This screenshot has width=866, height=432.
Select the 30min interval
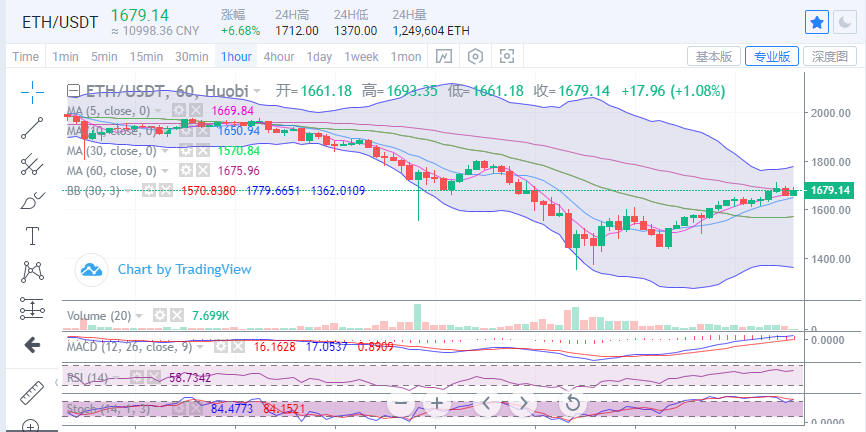[192, 56]
